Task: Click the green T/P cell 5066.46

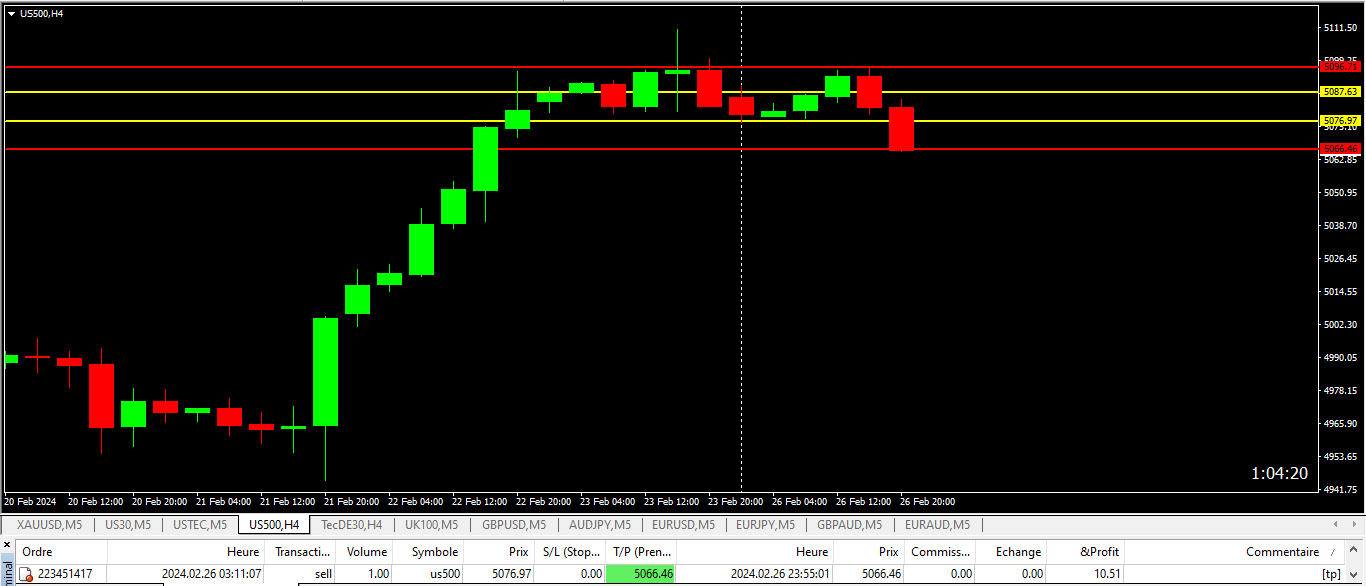Action: (640, 574)
